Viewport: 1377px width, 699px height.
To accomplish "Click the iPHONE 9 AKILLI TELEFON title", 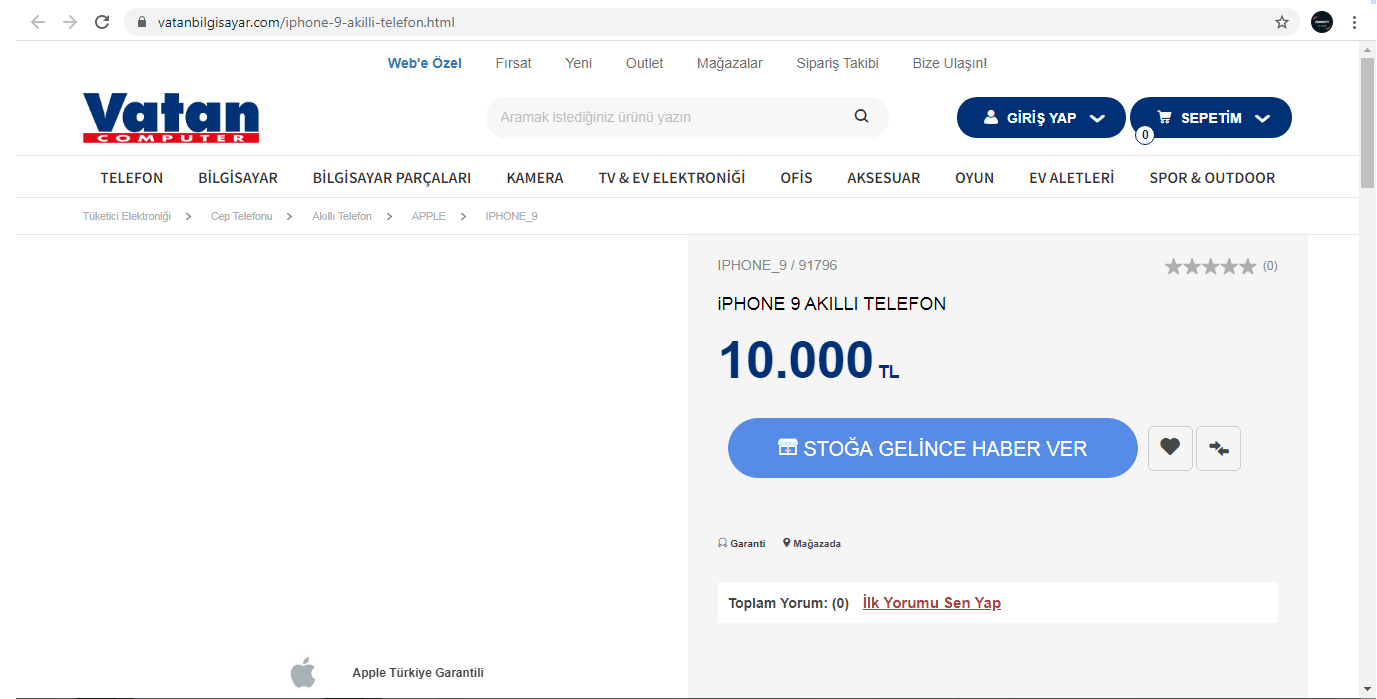I will (832, 304).
